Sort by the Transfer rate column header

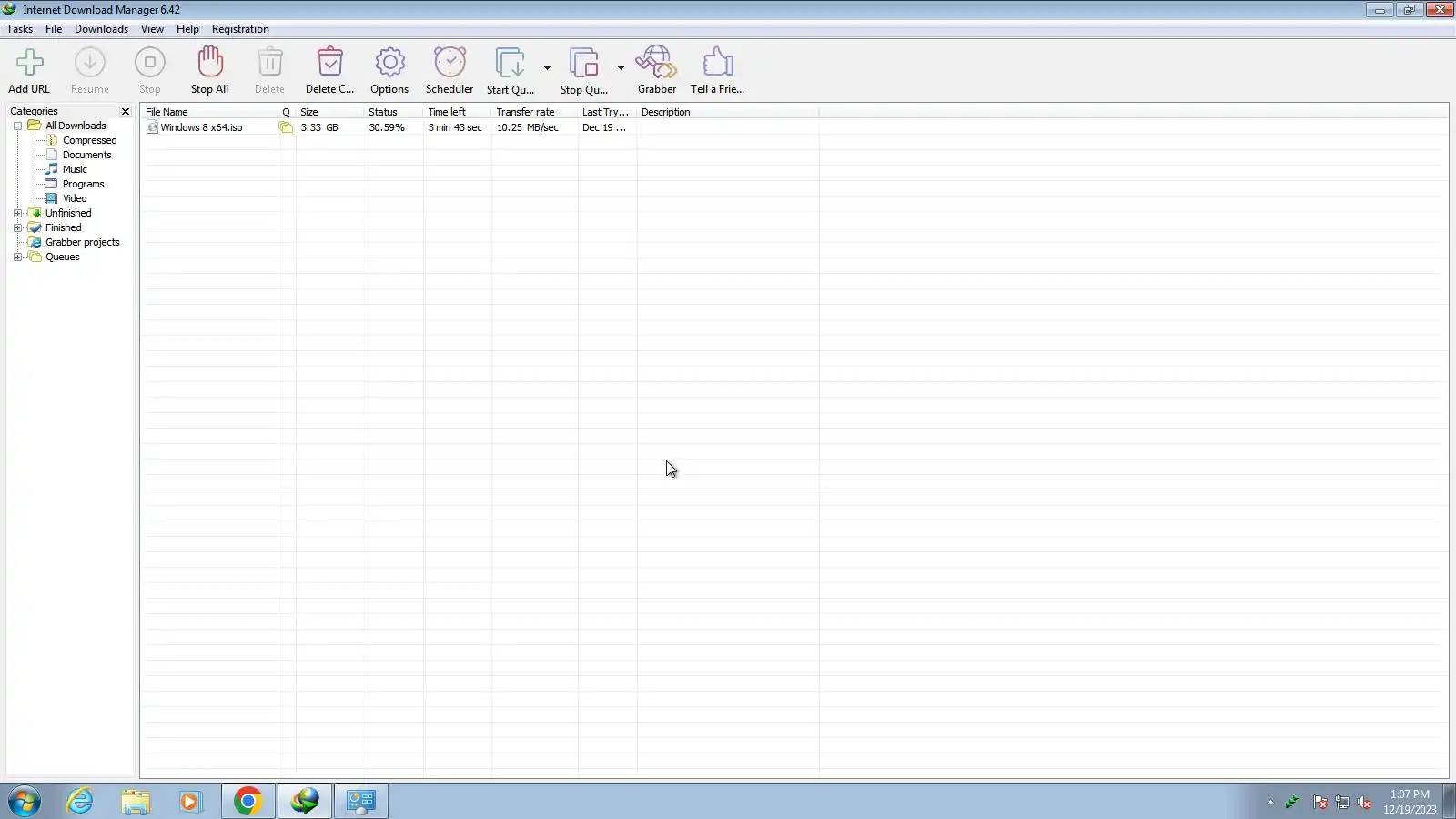534,112
